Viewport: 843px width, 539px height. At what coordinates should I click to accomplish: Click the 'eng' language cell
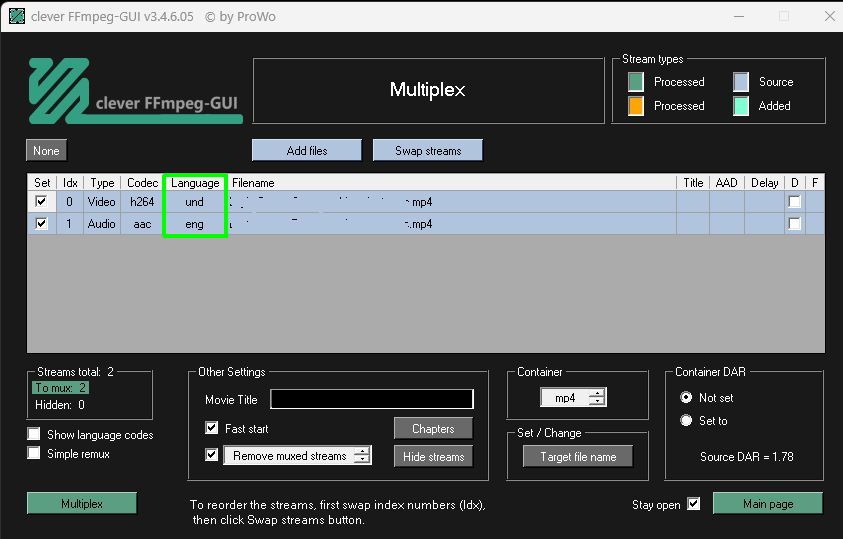pos(195,224)
